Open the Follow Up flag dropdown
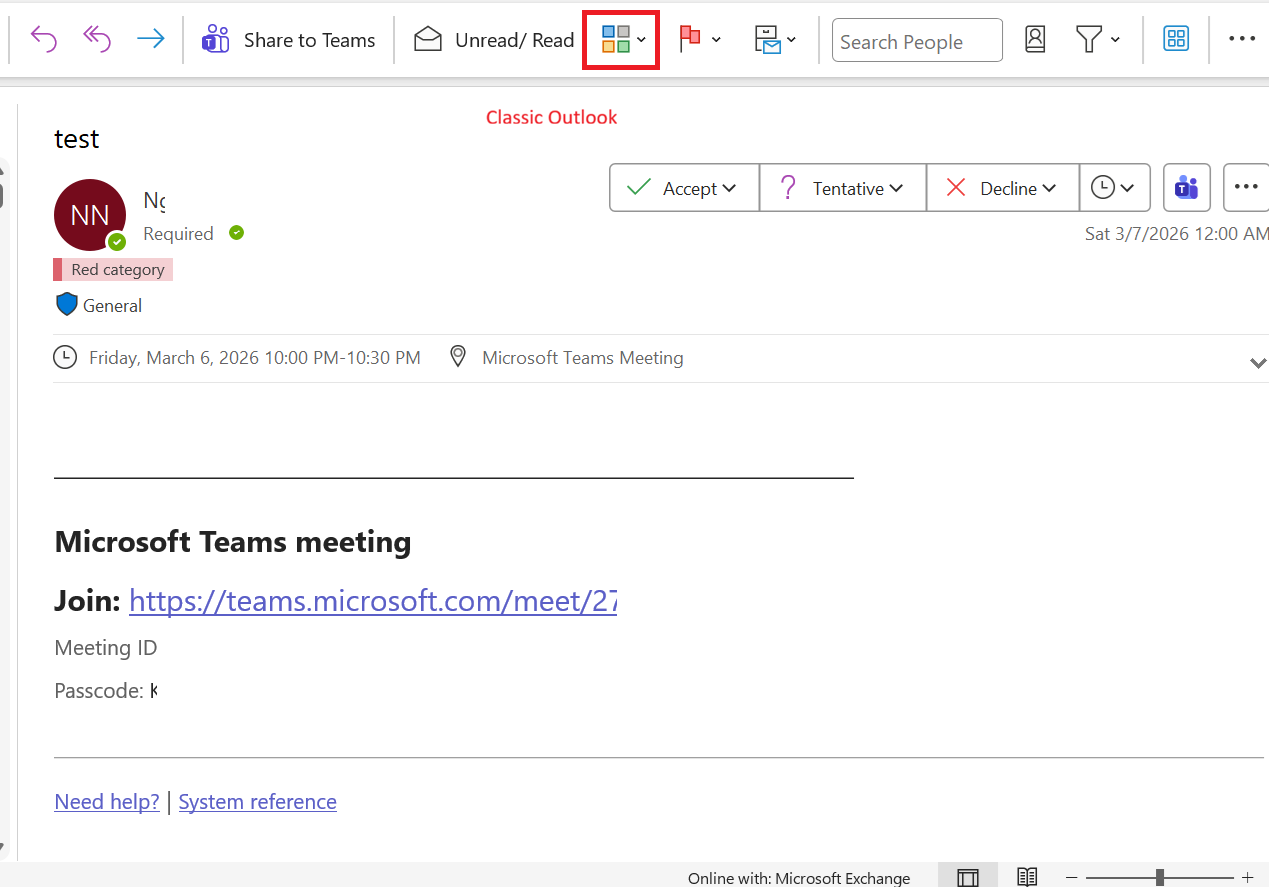Screen dimensions: 1269x887 (x=700, y=40)
